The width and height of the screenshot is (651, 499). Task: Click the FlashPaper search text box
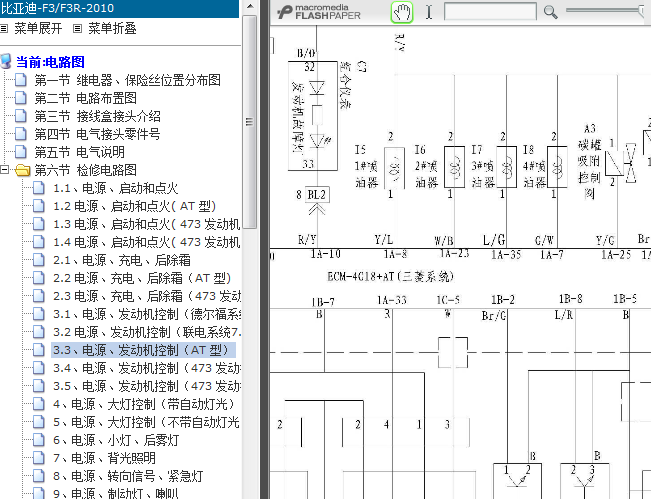[x=490, y=12]
